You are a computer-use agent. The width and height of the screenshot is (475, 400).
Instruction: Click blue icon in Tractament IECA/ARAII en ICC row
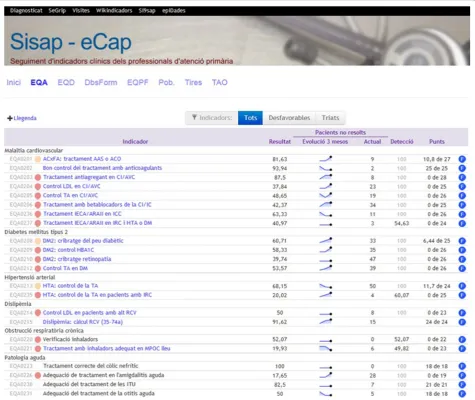point(462,214)
